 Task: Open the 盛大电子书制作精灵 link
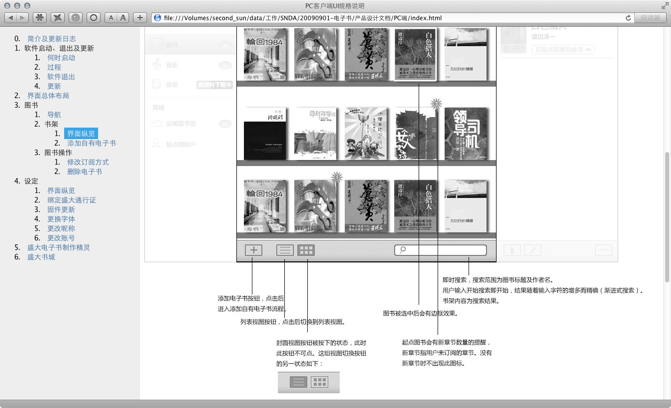[x=59, y=247]
